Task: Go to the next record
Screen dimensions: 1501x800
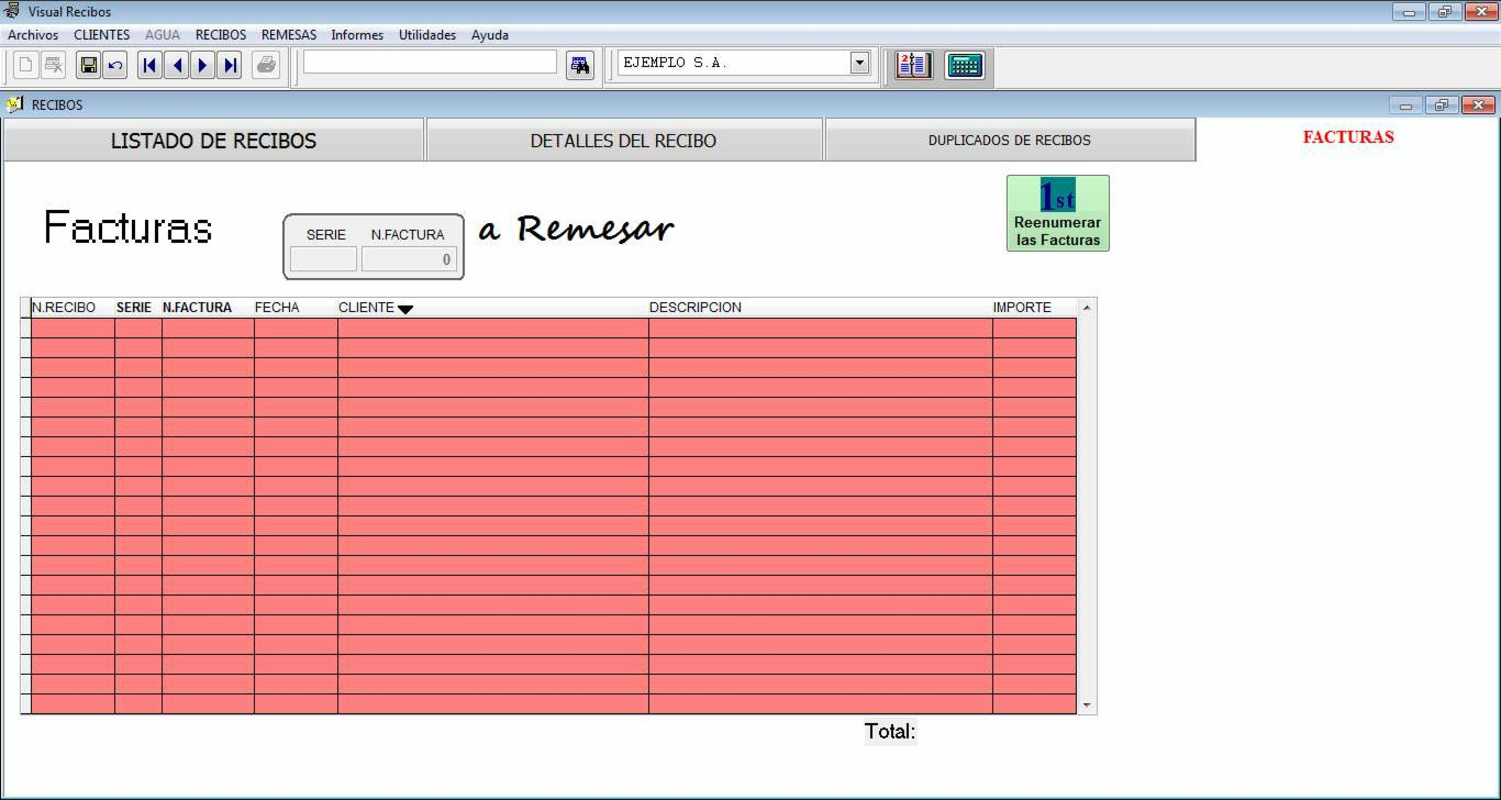Action: pyautogui.click(x=203, y=66)
